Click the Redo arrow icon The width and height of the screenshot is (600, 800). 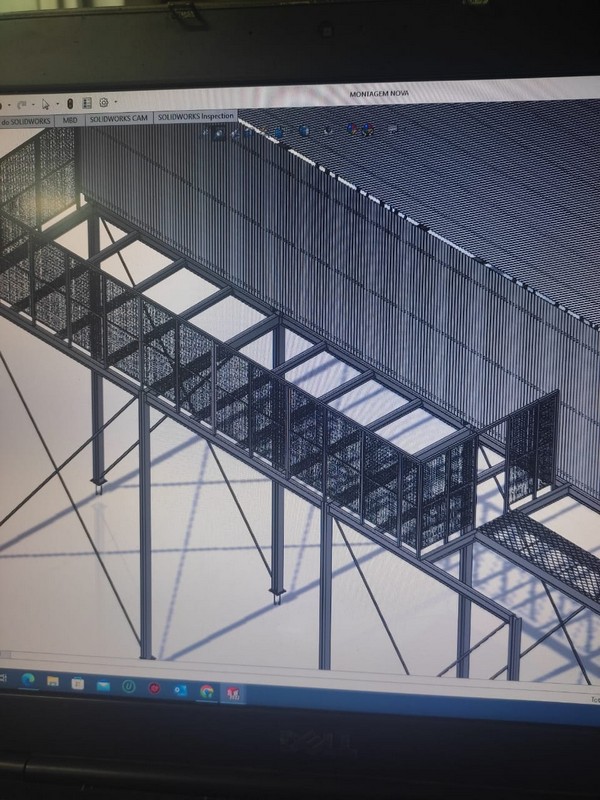21,105
